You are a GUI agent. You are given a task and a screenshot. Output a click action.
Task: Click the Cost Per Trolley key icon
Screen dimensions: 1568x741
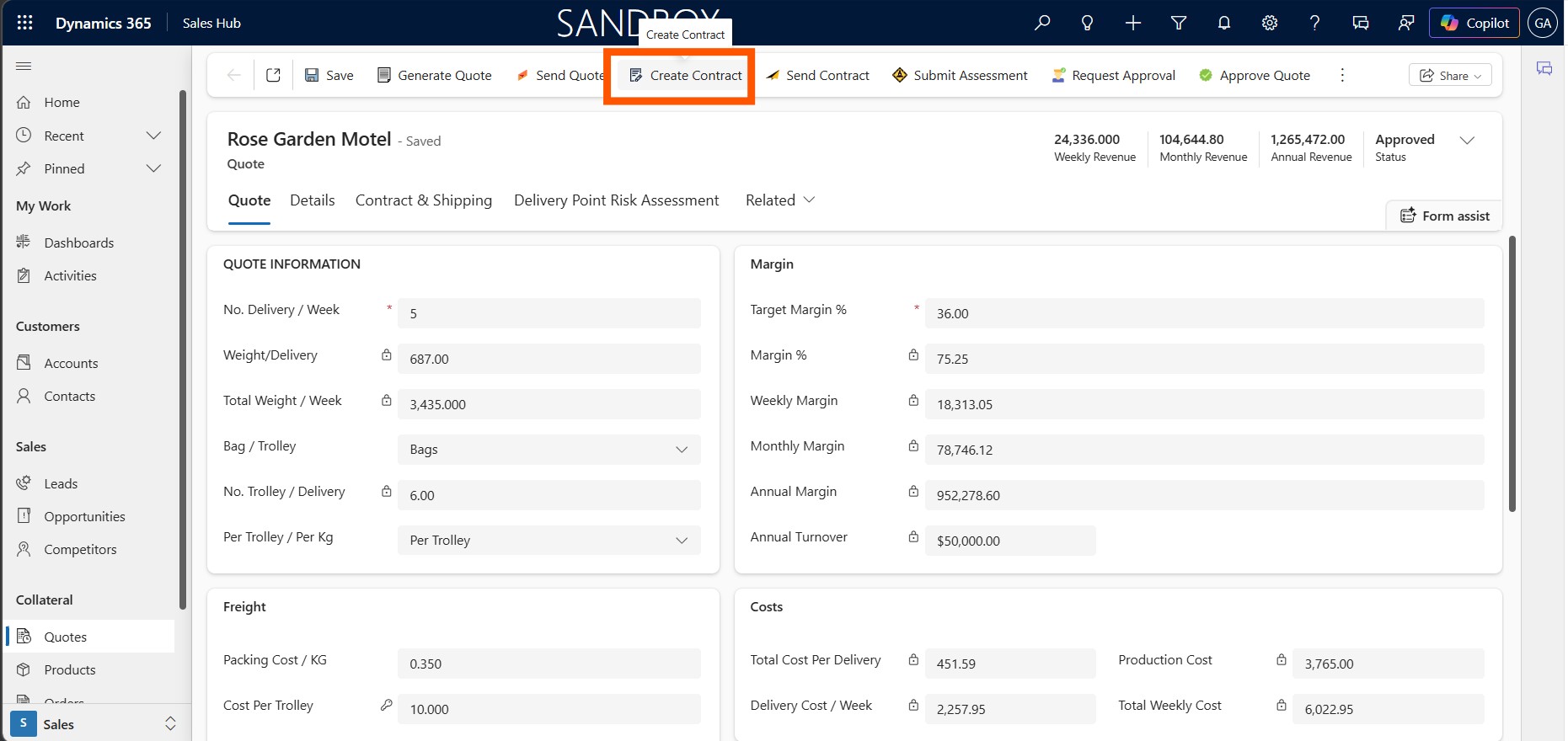click(x=386, y=706)
